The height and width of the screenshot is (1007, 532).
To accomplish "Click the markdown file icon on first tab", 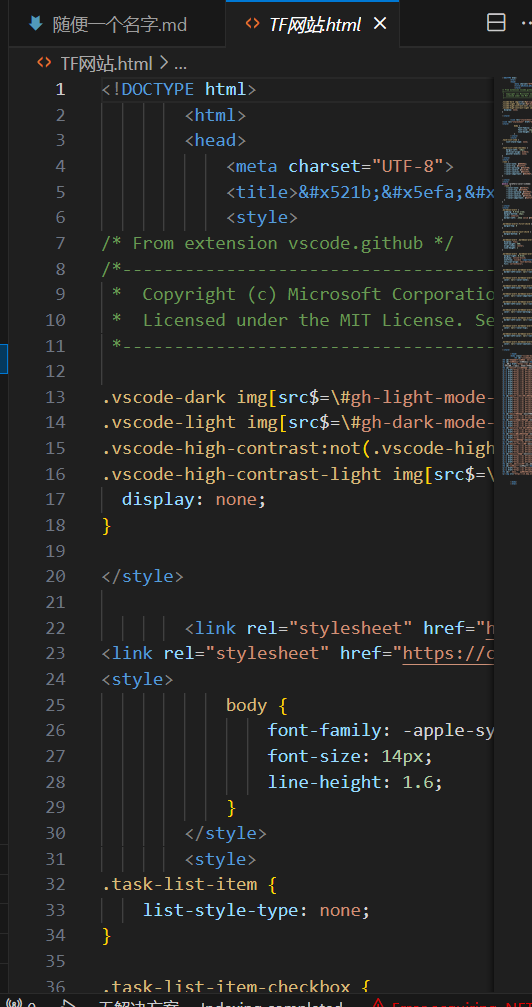I will pyautogui.click(x=35, y=24).
